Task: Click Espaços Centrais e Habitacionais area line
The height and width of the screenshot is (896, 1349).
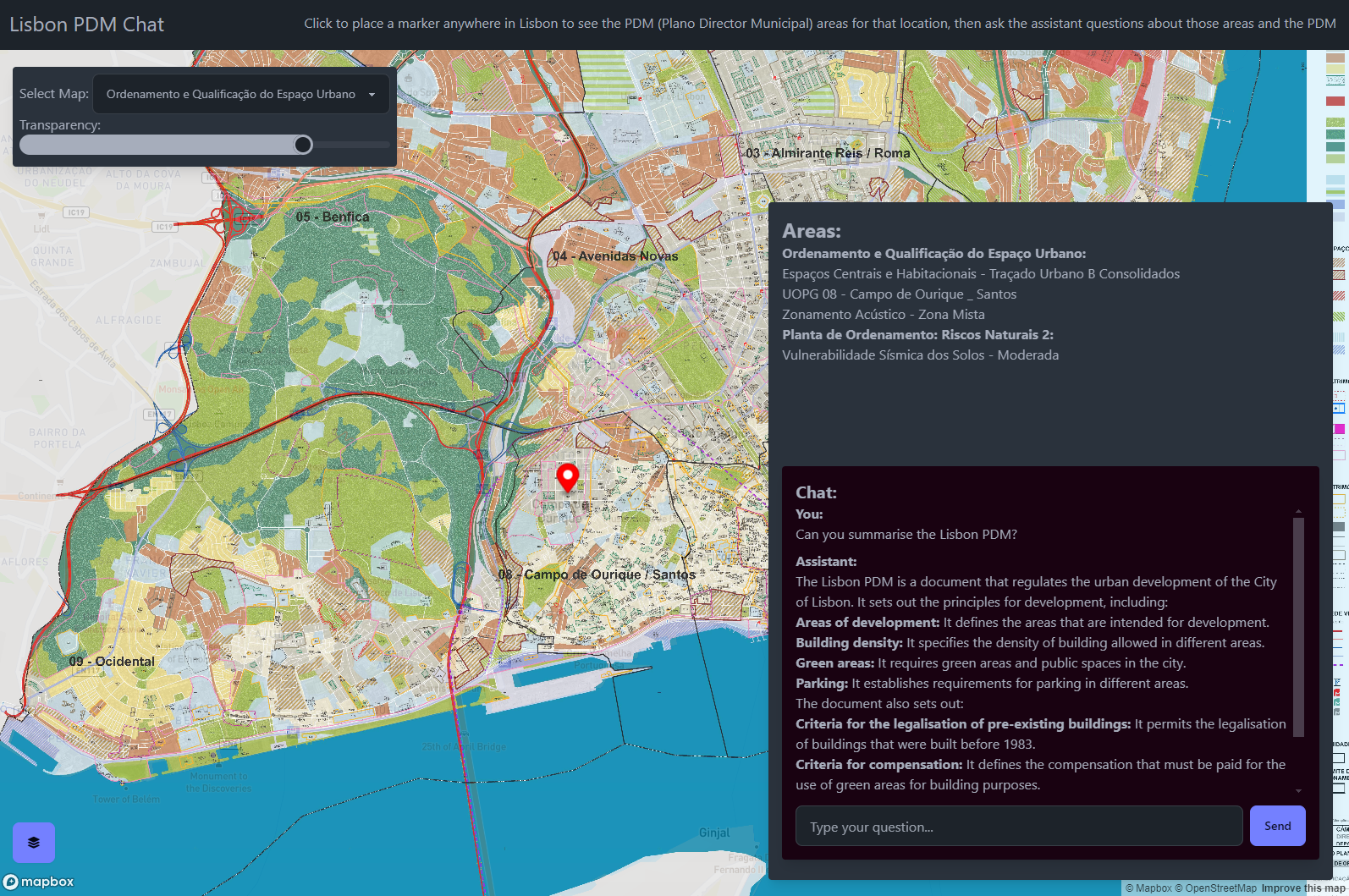Action: point(981,274)
